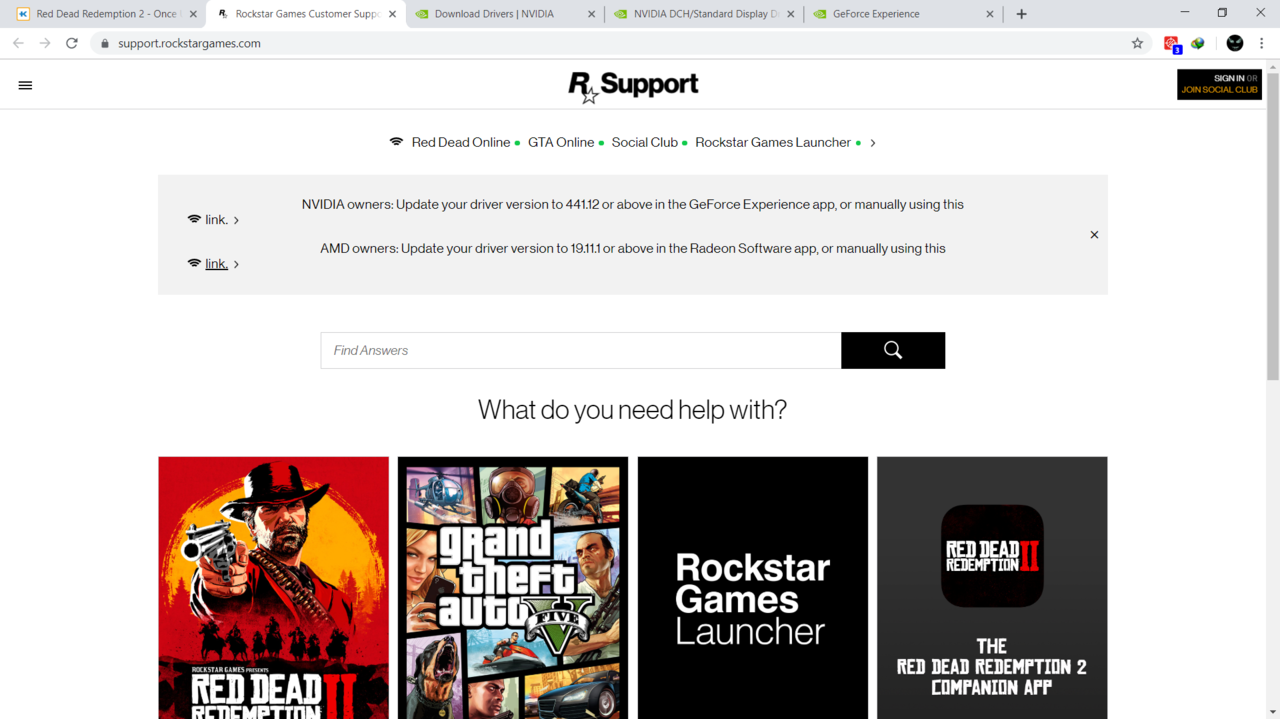Close the Red Dead Redemption 2 tab

pos(193,14)
